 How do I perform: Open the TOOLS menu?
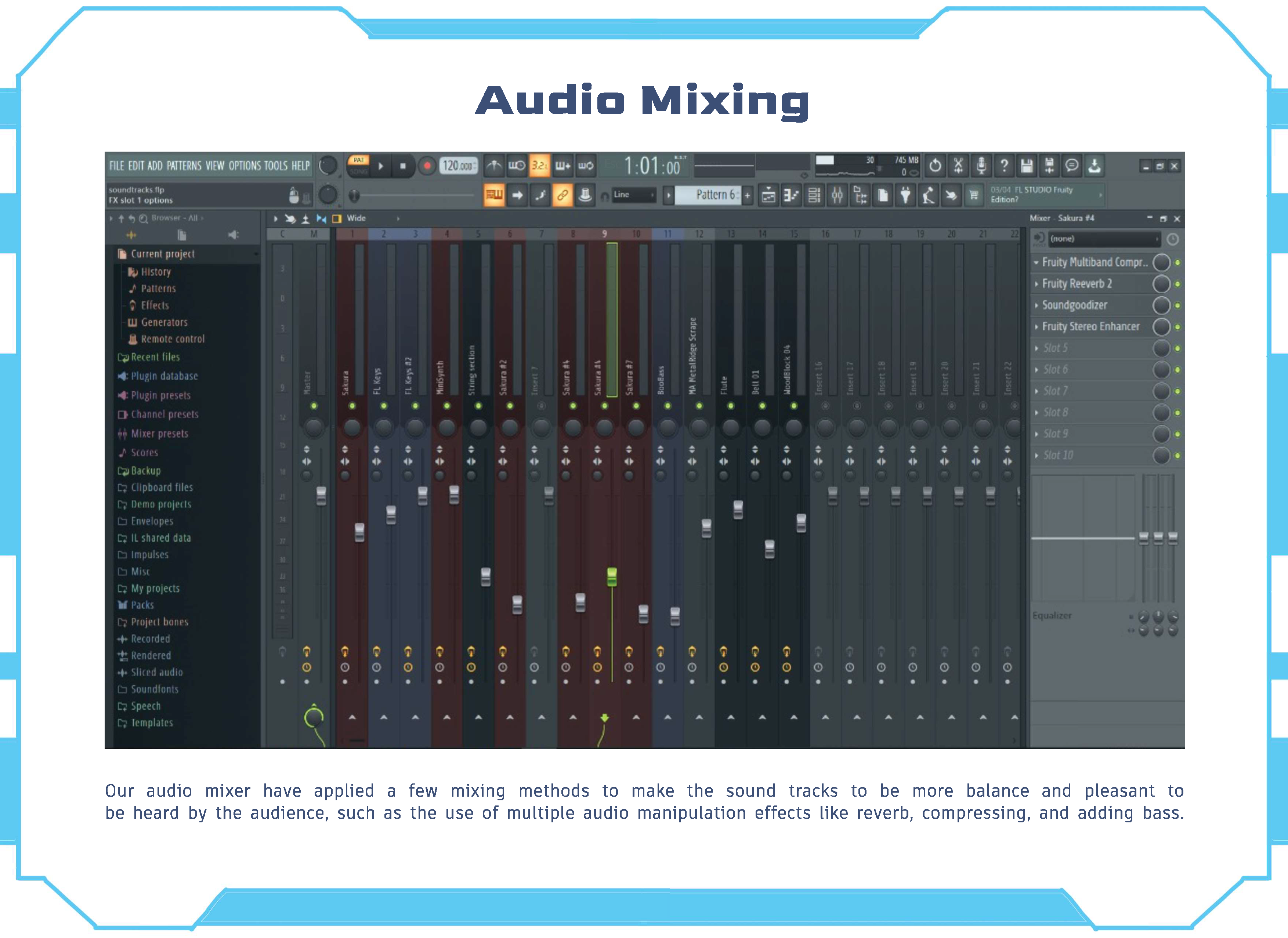pos(276,166)
